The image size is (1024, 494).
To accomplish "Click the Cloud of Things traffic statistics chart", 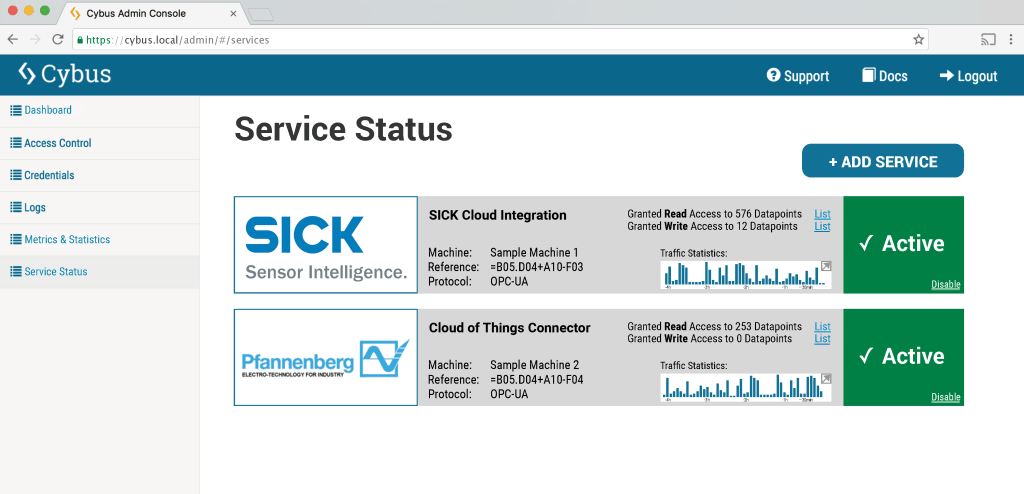I will pyautogui.click(x=746, y=387).
